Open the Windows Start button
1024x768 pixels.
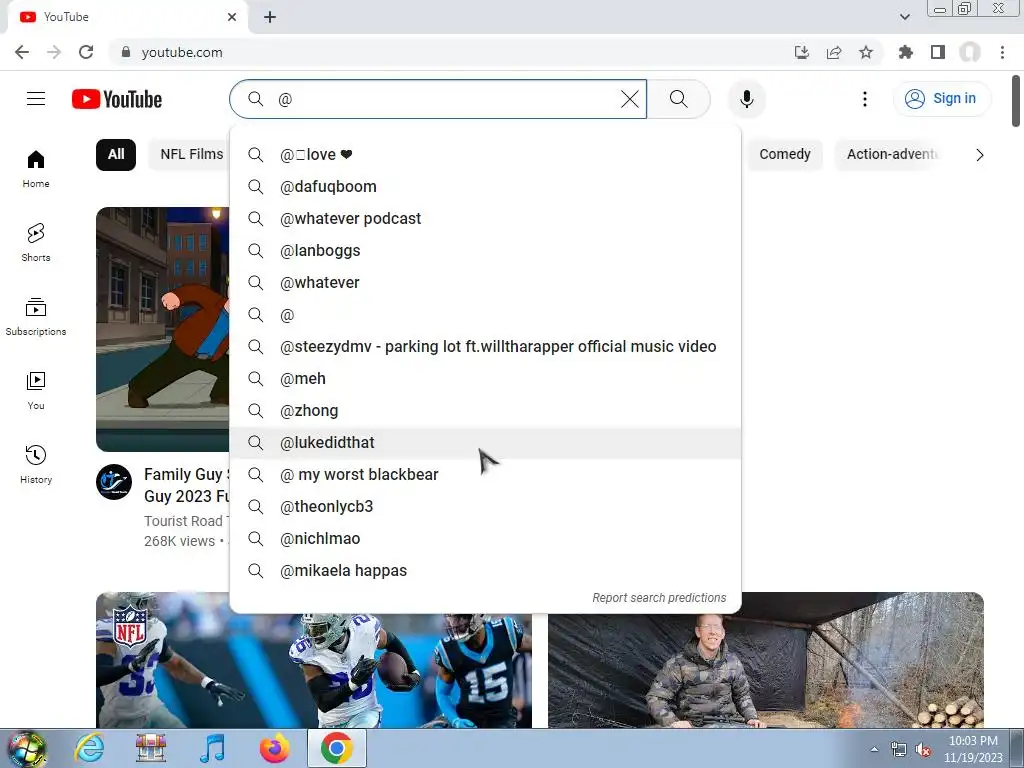click(x=27, y=749)
